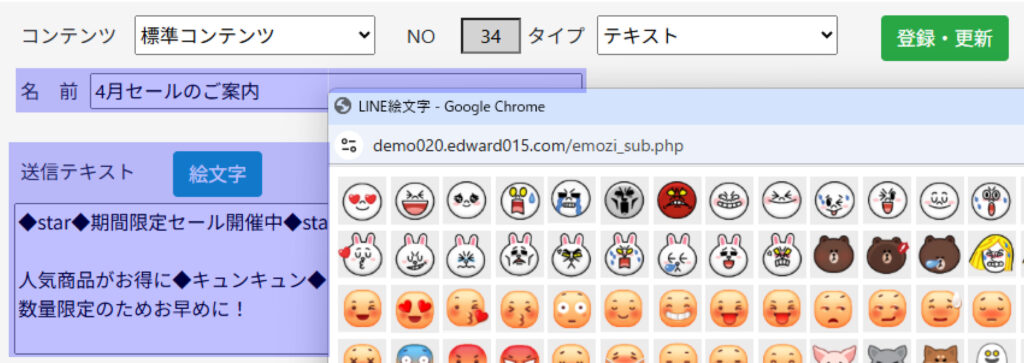The height and width of the screenshot is (363, 1024).
Task: Open the コンテンツ dropdown
Action: [x=255, y=35]
